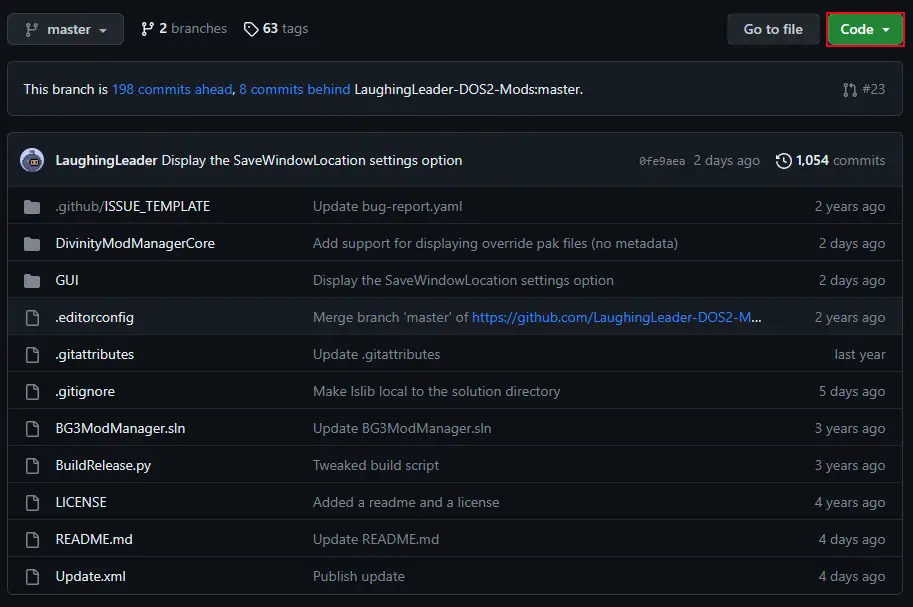Open commit 'Make lslib local to the solution directory'
This screenshot has height=607, width=913.
(436, 391)
